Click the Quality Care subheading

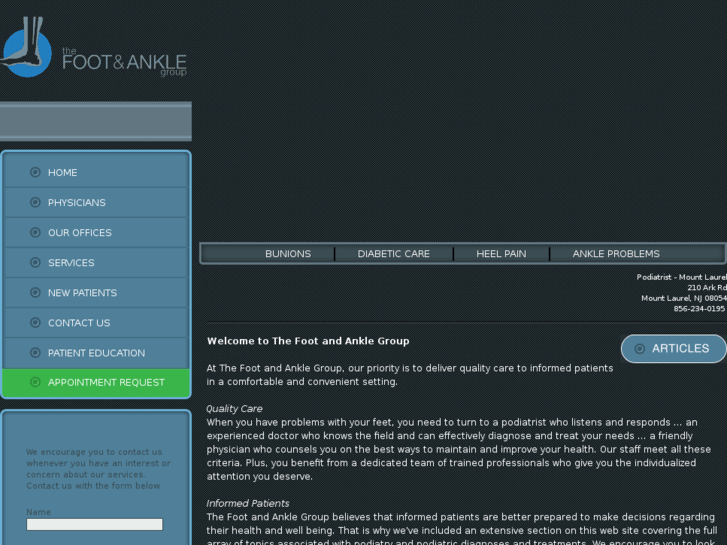point(234,409)
